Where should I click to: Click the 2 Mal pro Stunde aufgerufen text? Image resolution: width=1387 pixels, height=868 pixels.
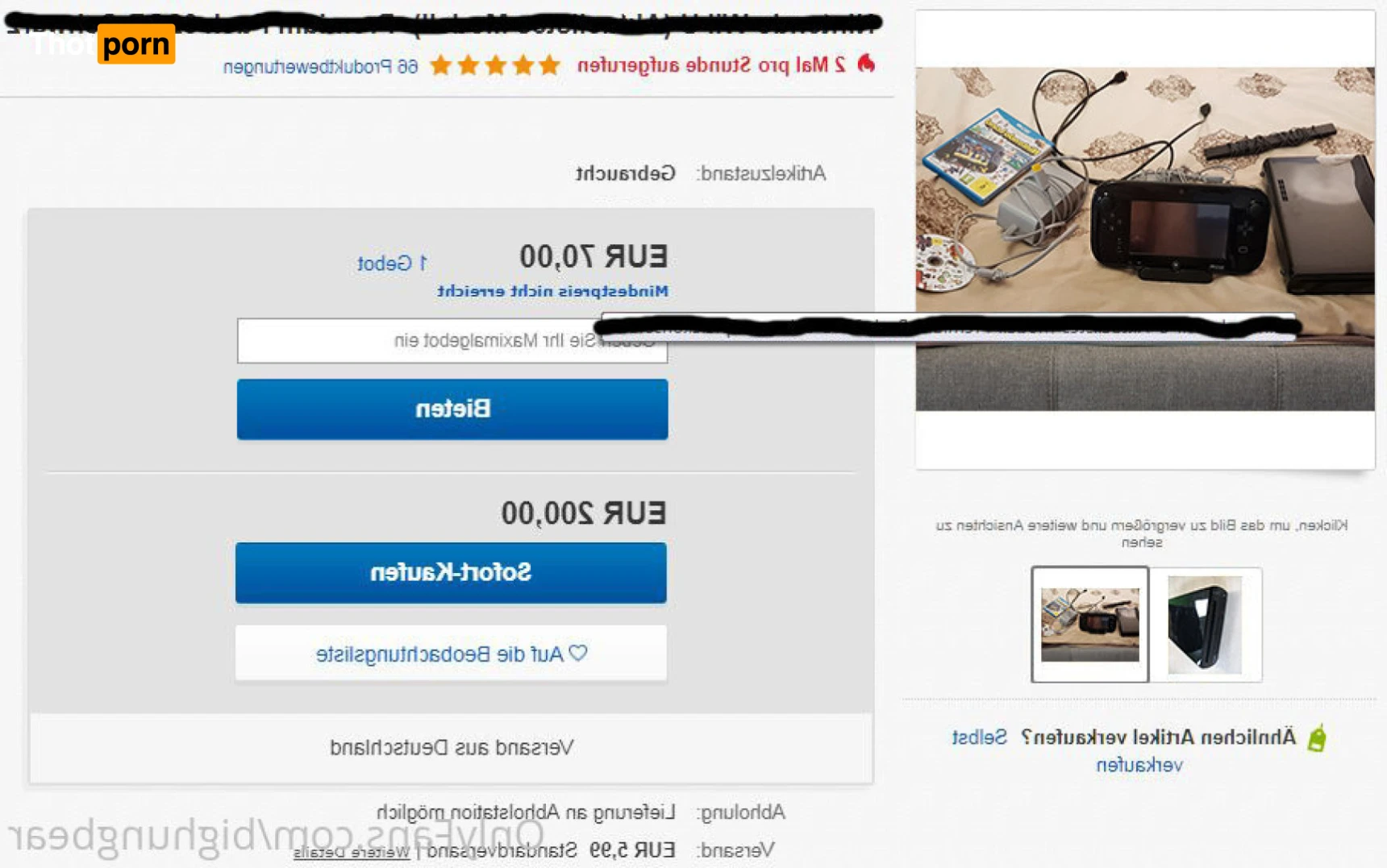711,65
